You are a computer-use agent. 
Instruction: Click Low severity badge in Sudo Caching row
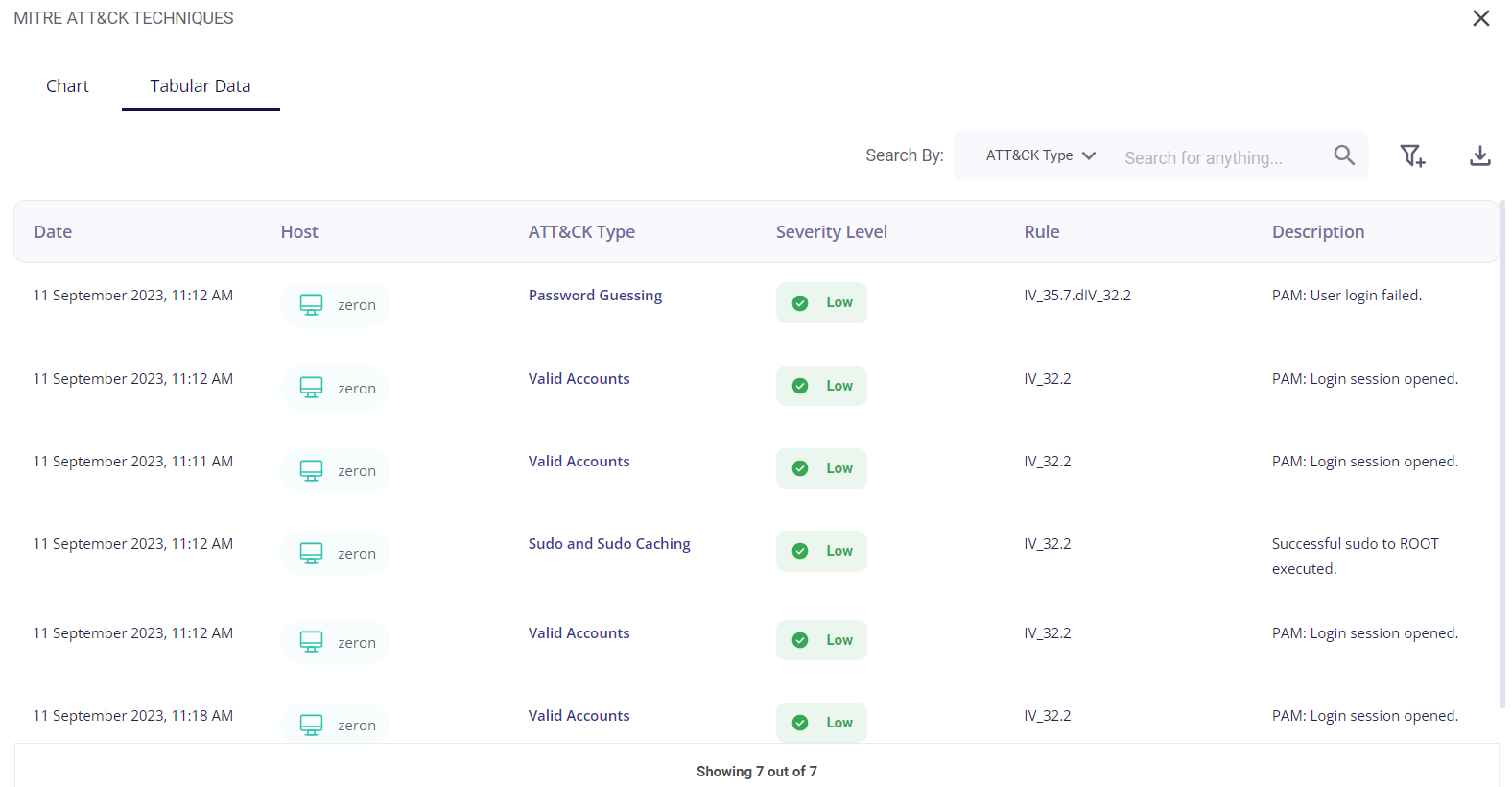coord(821,551)
